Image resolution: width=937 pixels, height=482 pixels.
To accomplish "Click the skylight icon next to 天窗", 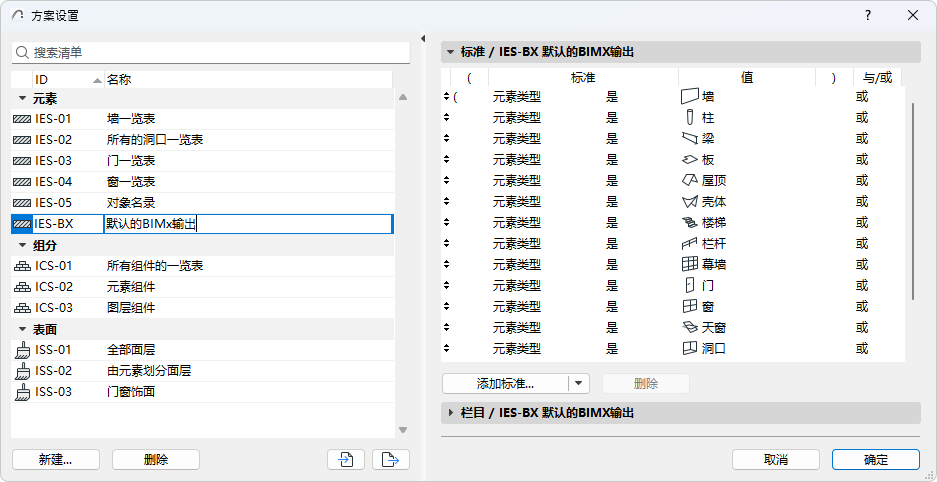I will (x=690, y=327).
